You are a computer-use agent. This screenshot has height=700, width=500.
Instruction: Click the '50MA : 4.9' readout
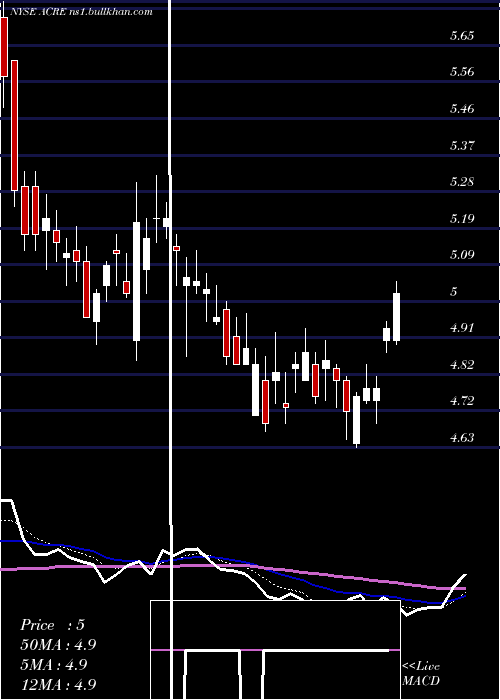(58, 645)
